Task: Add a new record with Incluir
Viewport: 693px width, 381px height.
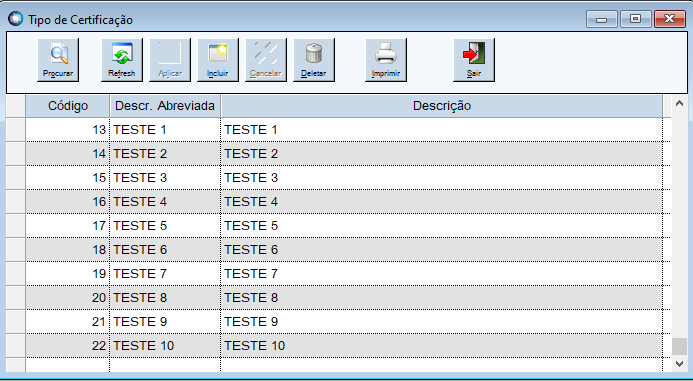Action: (x=218, y=60)
